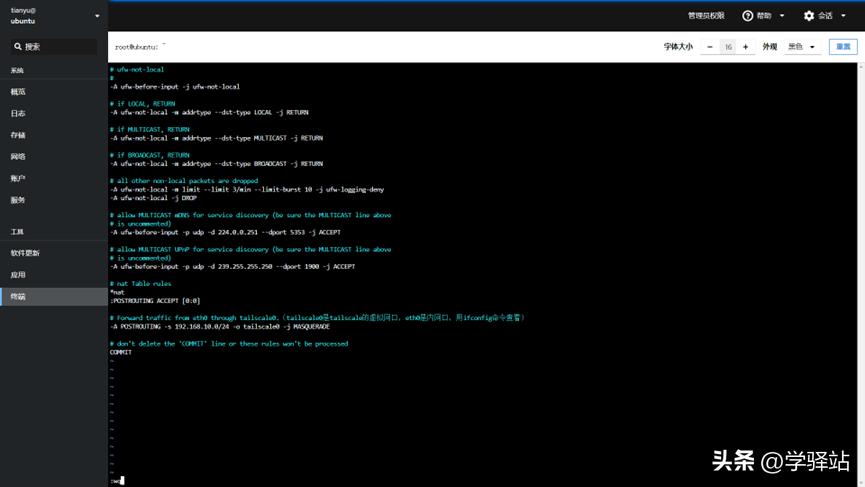
Task: Increase font size with plus button
Action: tap(745, 47)
